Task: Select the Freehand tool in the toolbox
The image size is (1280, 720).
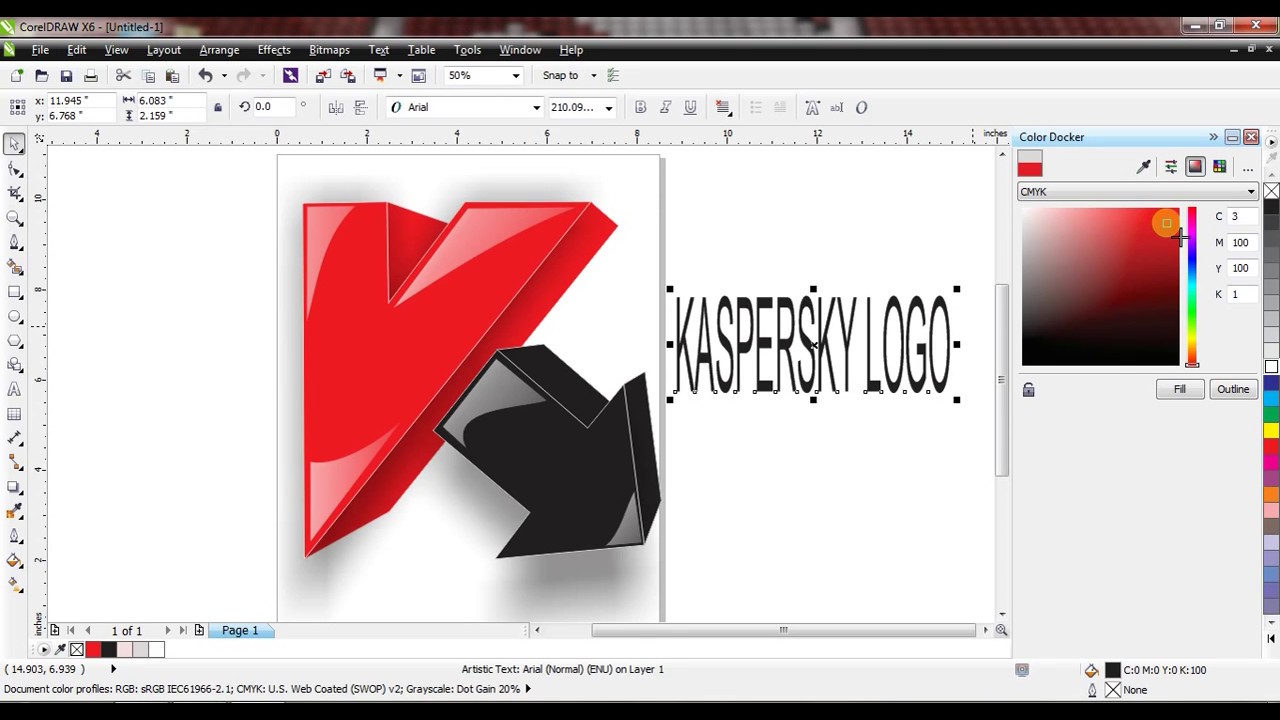Action: coord(14,242)
